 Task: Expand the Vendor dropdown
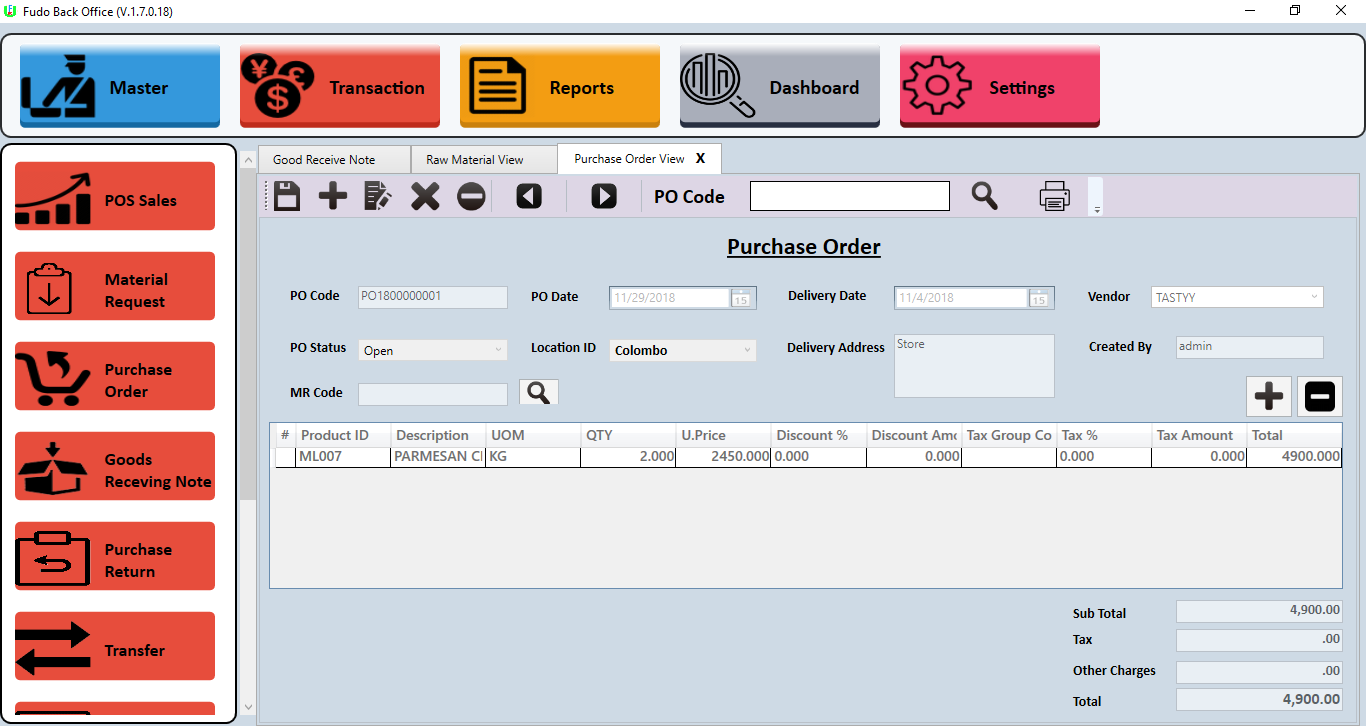tap(1313, 297)
